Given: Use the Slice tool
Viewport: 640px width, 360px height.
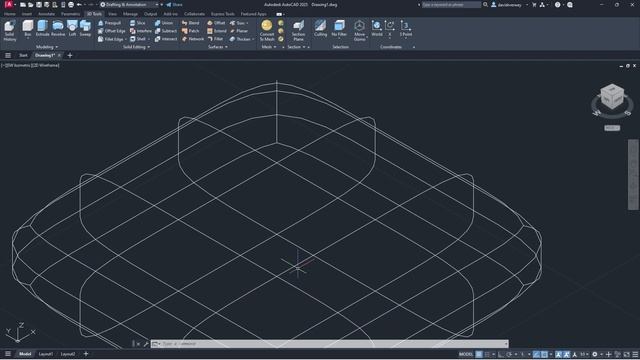Looking at the screenshot, I should [x=138, y=23].
